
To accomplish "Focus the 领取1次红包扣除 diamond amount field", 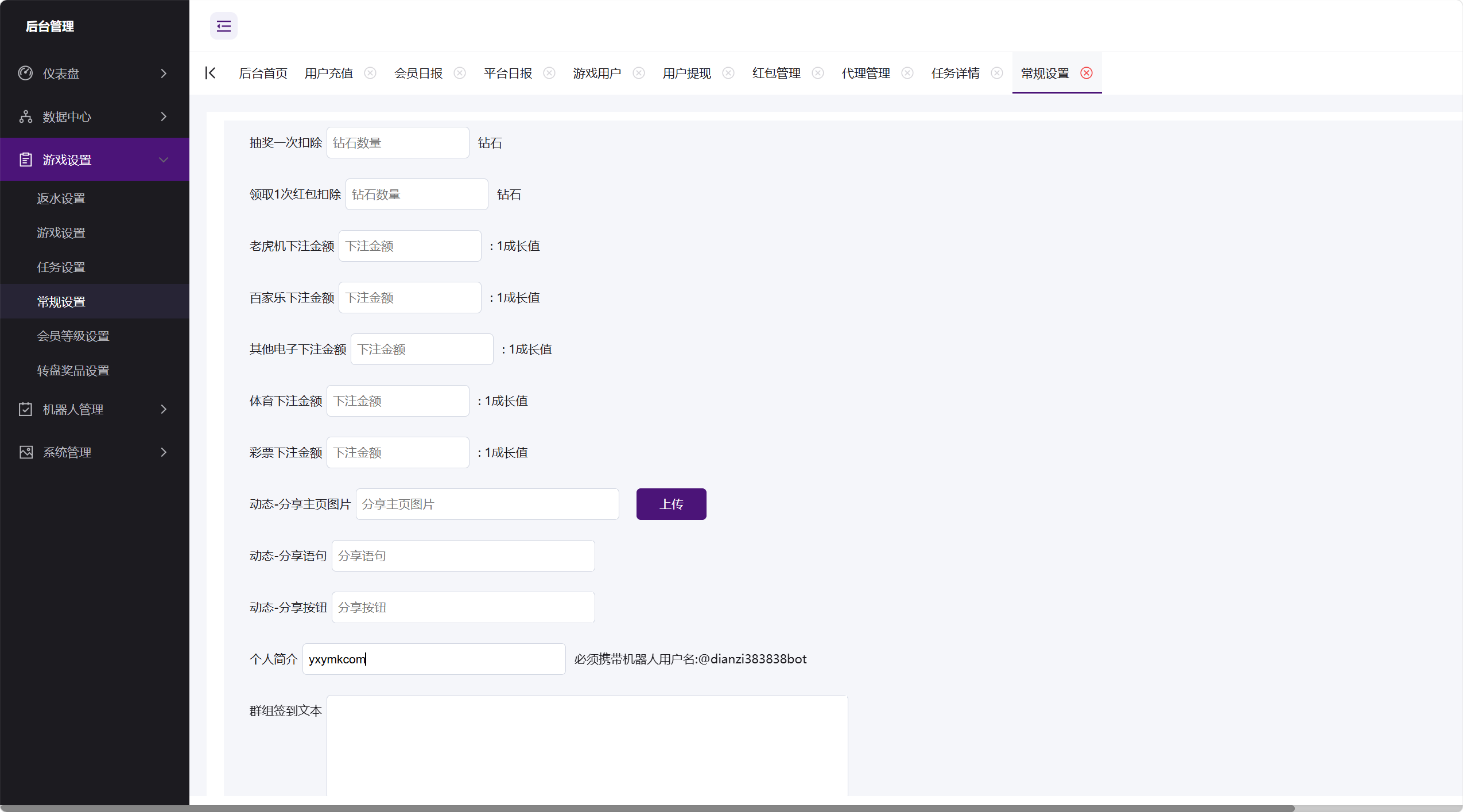I will (x=417, y=194).
